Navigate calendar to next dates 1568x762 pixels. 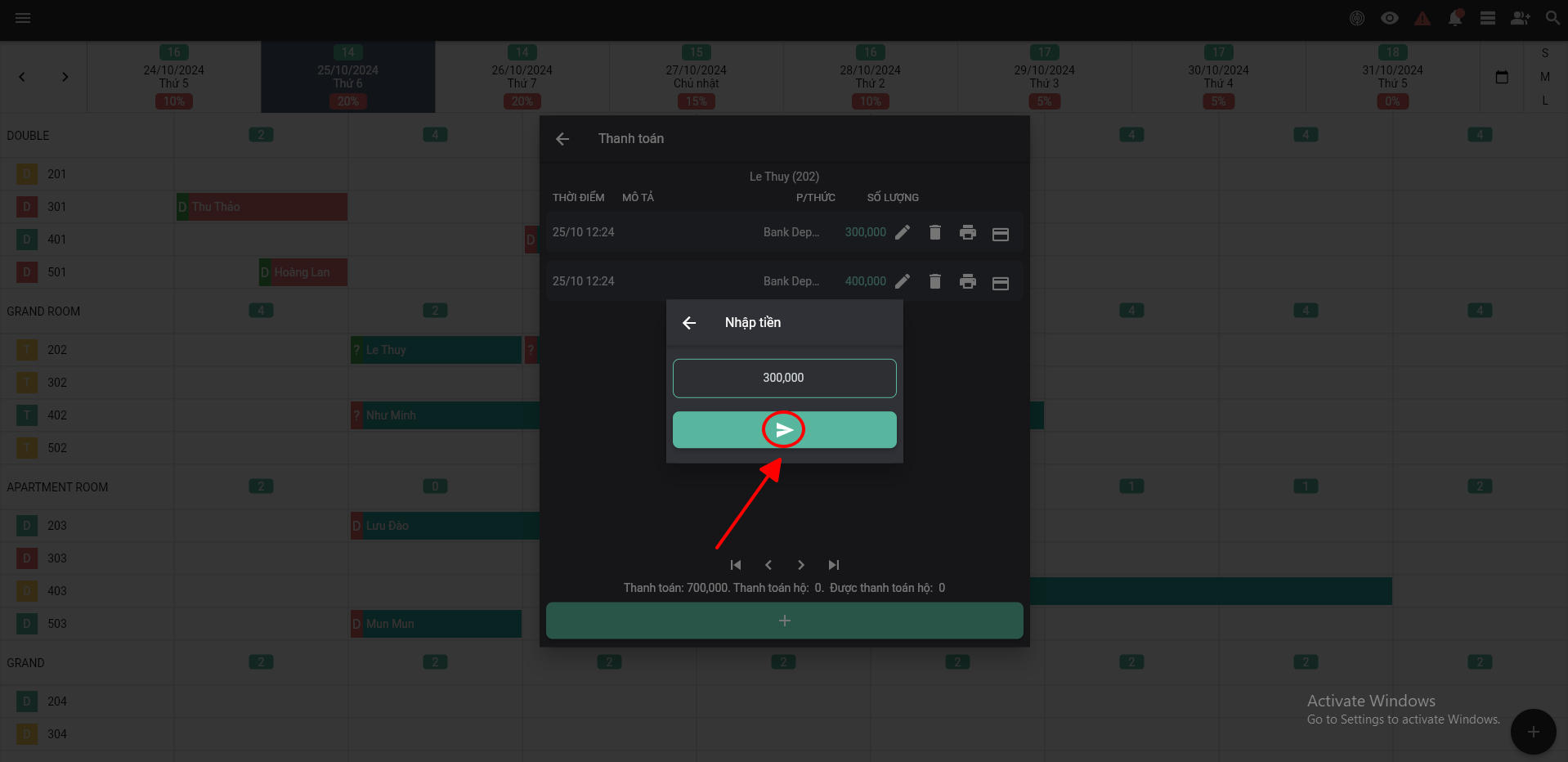[x=65, y=77]
